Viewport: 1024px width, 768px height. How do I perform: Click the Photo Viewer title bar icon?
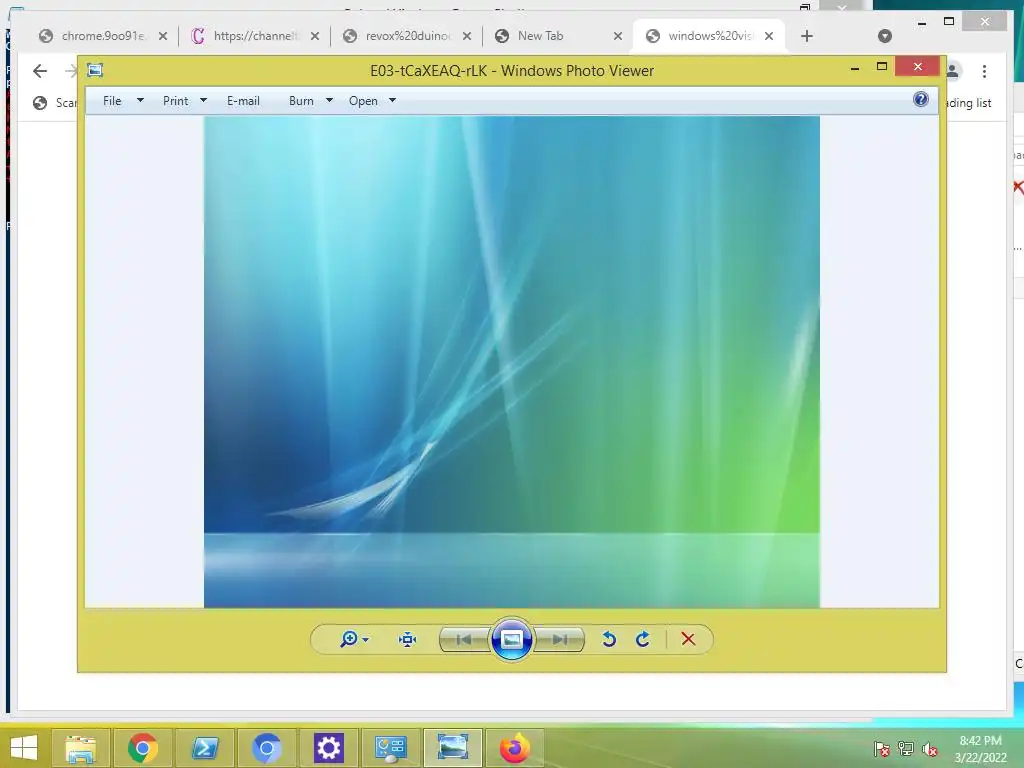pyautogui.click(x=95, y=70)
